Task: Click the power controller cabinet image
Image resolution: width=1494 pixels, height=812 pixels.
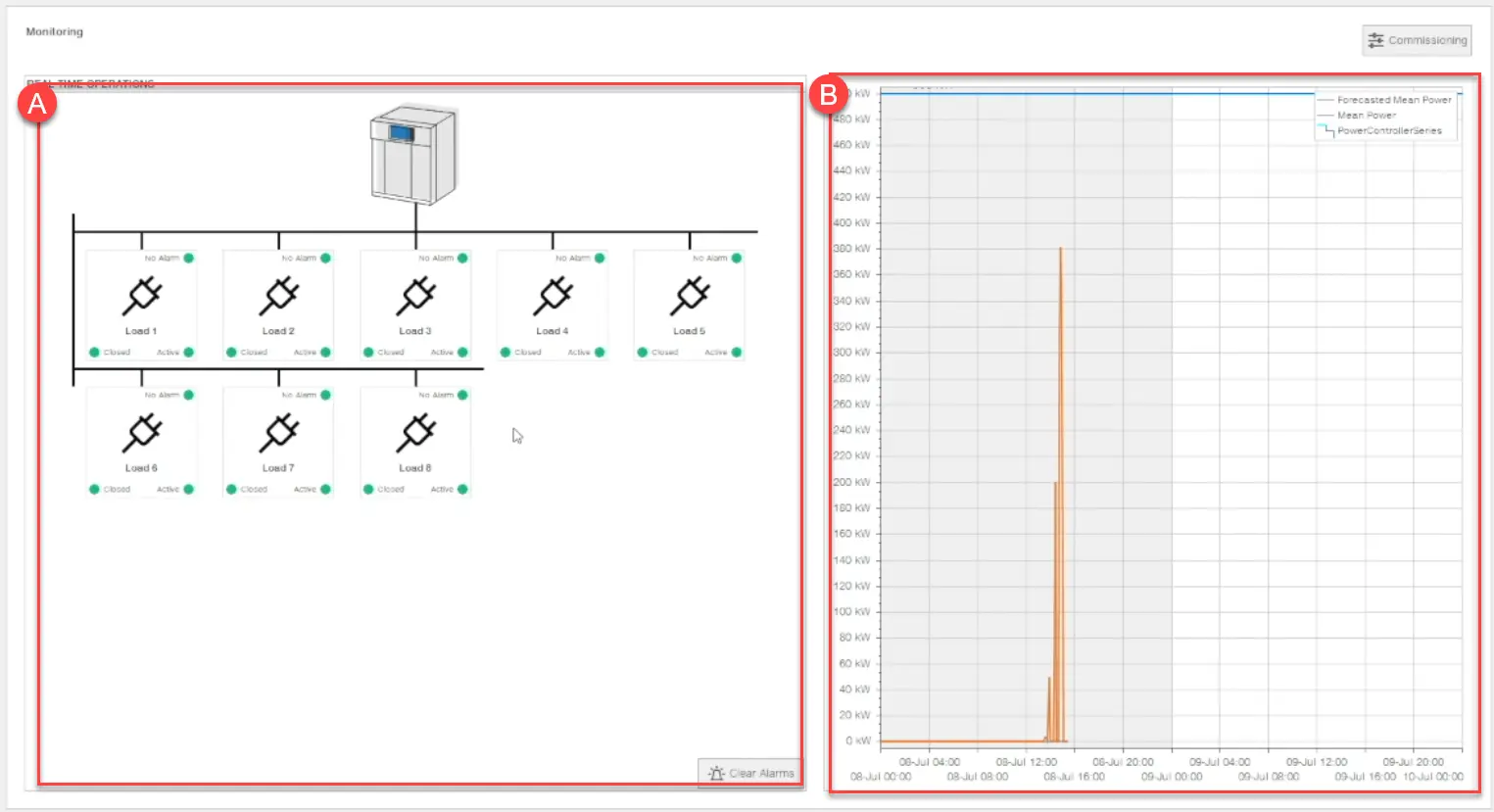Action: pyautogui.click(x=413, y=155)
